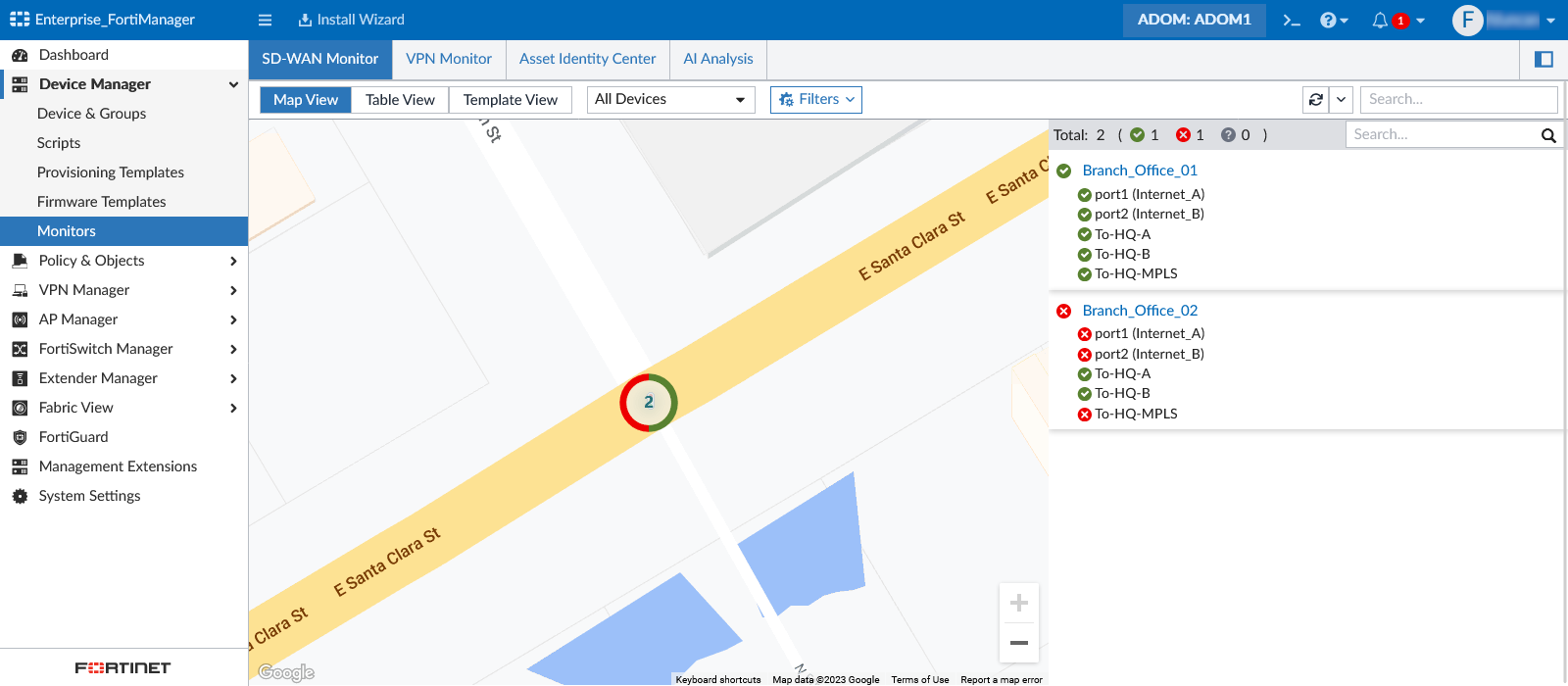This screenshot has width=1568, height=686.
Task: Click the hamburger menu to collapse sidebar
Action: click(265, 20)
